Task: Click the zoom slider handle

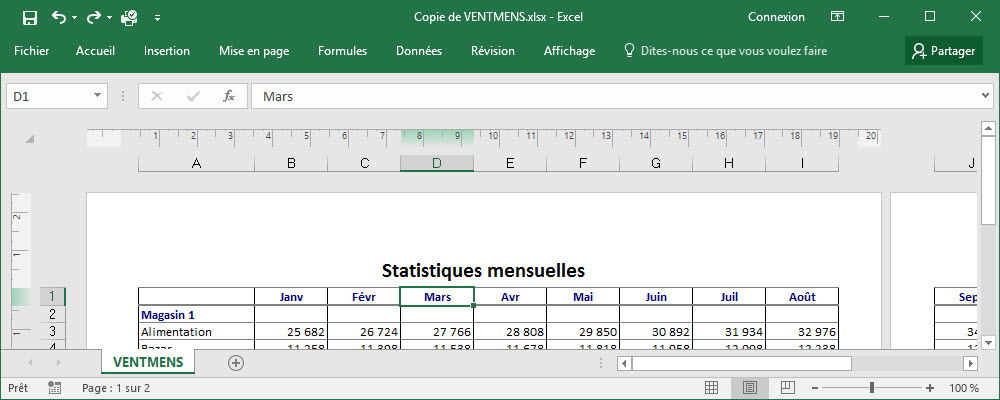Action: coord(872,388)
